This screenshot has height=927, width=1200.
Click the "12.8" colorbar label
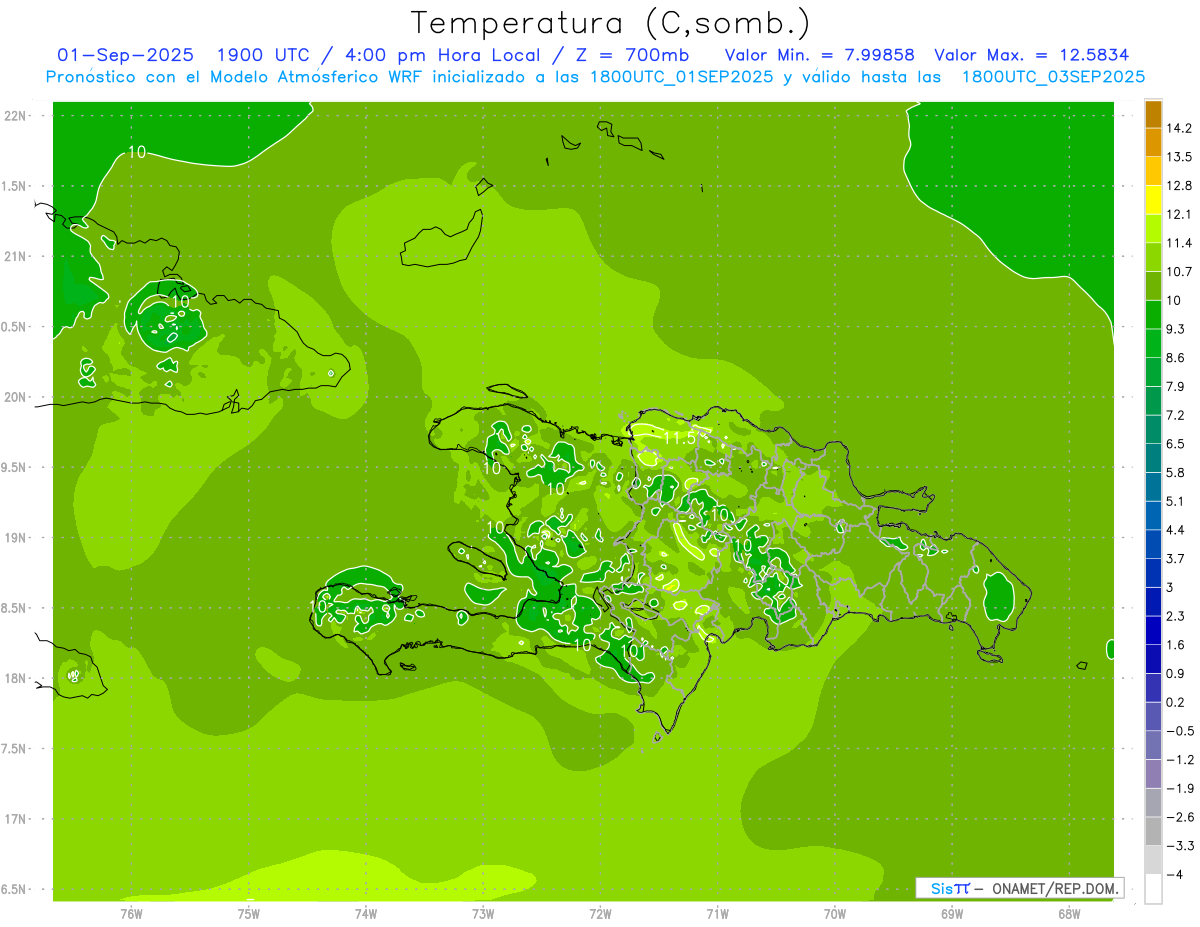pyautogui.click(x=1179, y=185)
